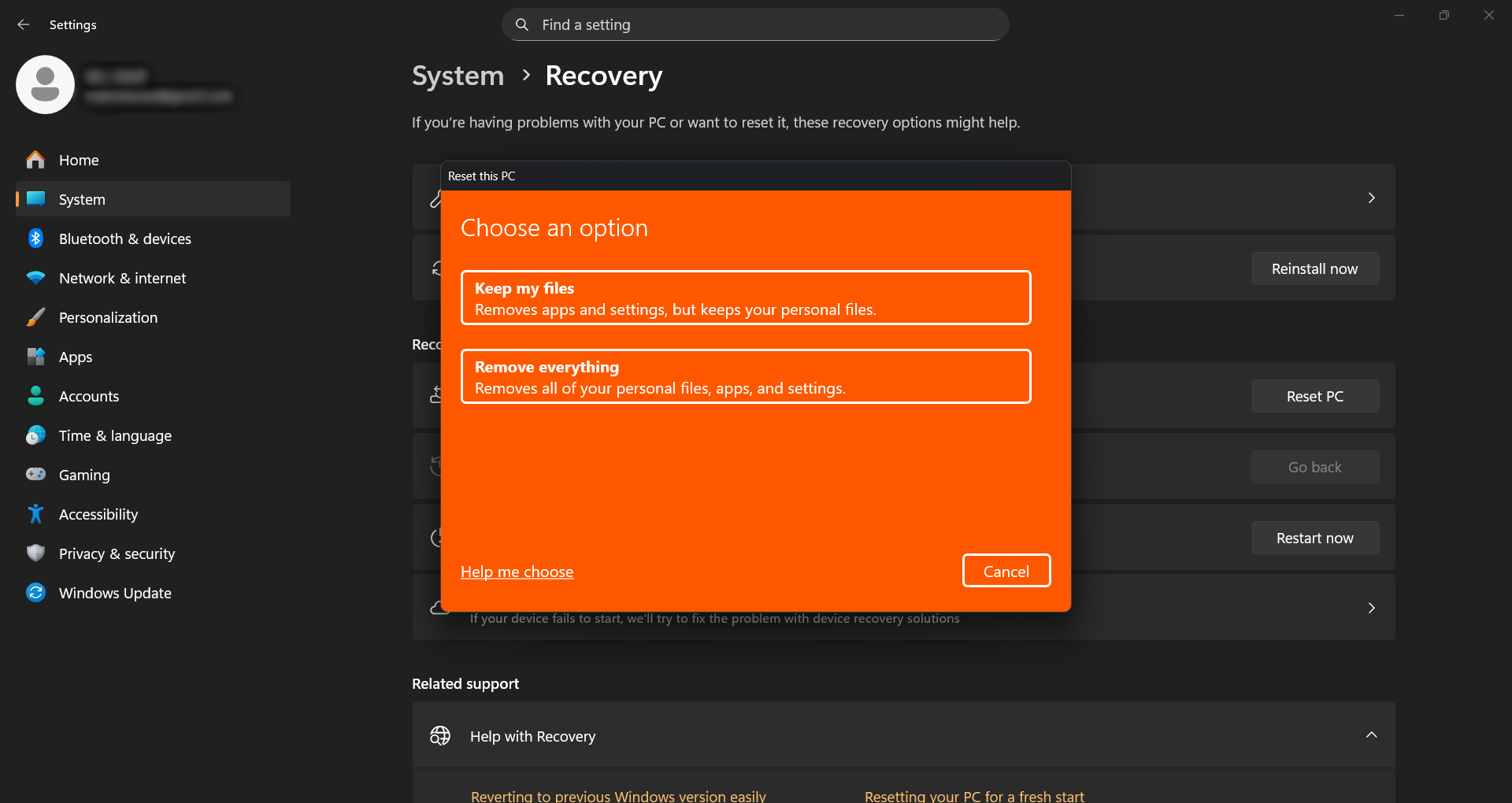Cancel the Reset this PC dialog
The height and width of the screenshot is (803, 1512).
1006,572
